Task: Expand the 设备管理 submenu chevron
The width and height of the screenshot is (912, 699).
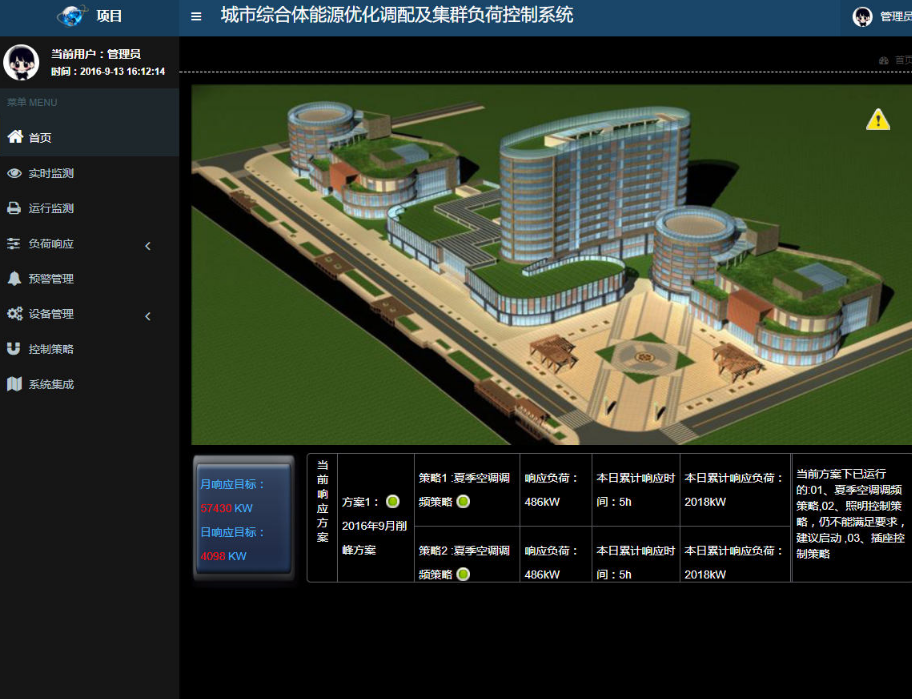Action: click(x=148, y=316)
